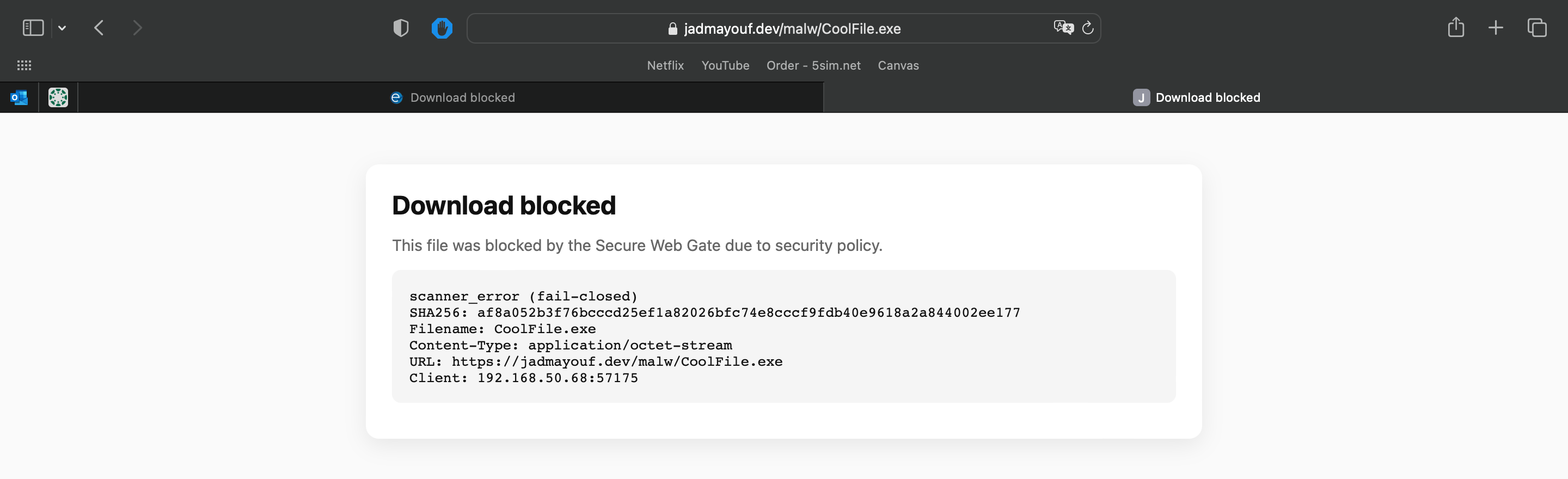The image size is (1568, 479).
Task: Open the translate page icon
Action: 1063,27
